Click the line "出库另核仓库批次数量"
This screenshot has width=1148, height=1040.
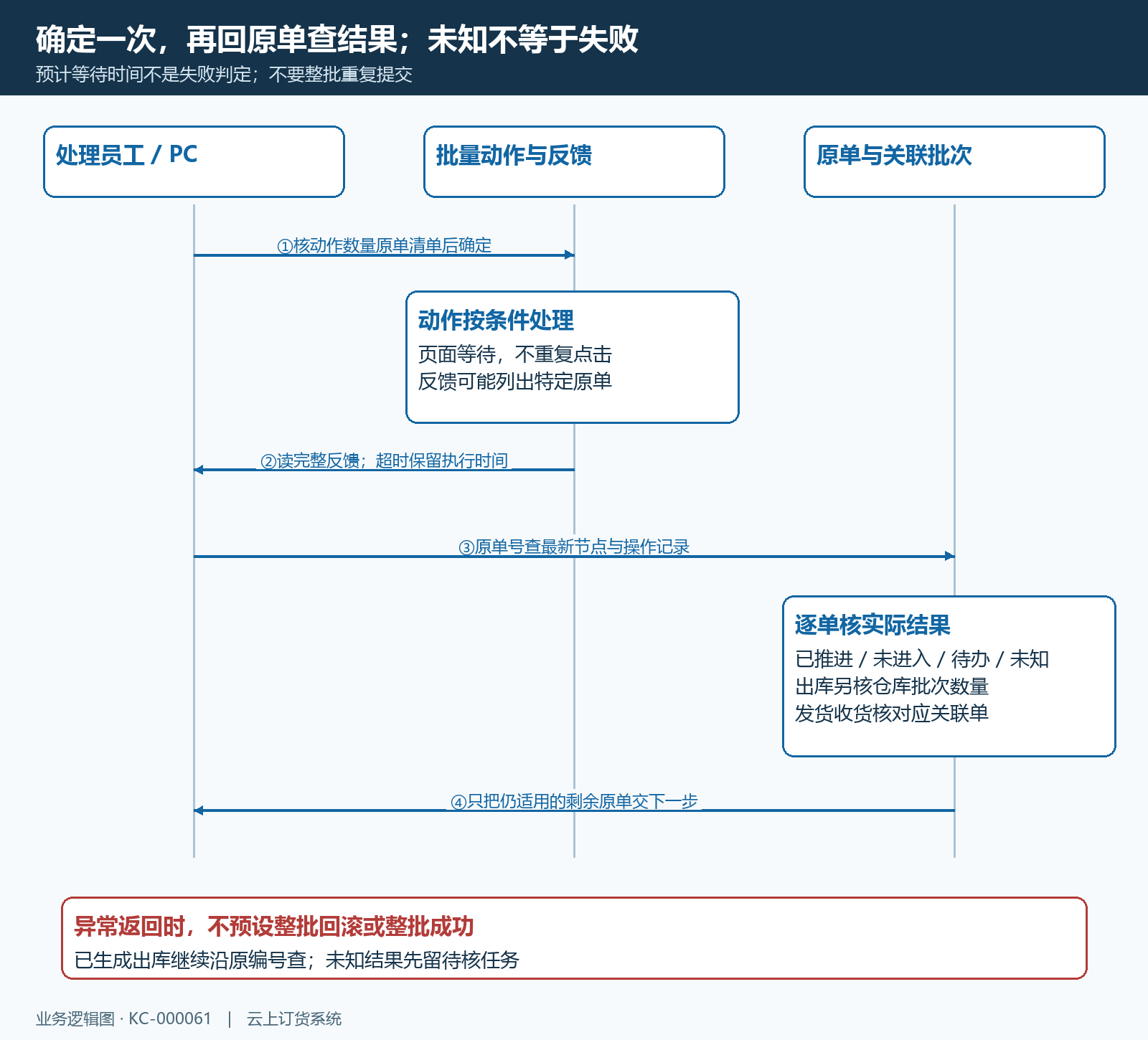tap(892, 686)
